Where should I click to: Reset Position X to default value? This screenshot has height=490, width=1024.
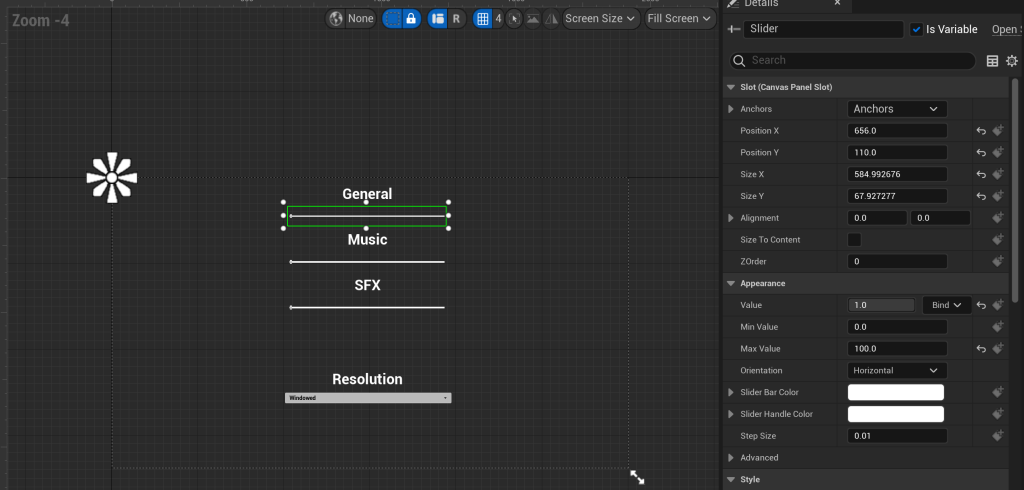tap(981, 131)
